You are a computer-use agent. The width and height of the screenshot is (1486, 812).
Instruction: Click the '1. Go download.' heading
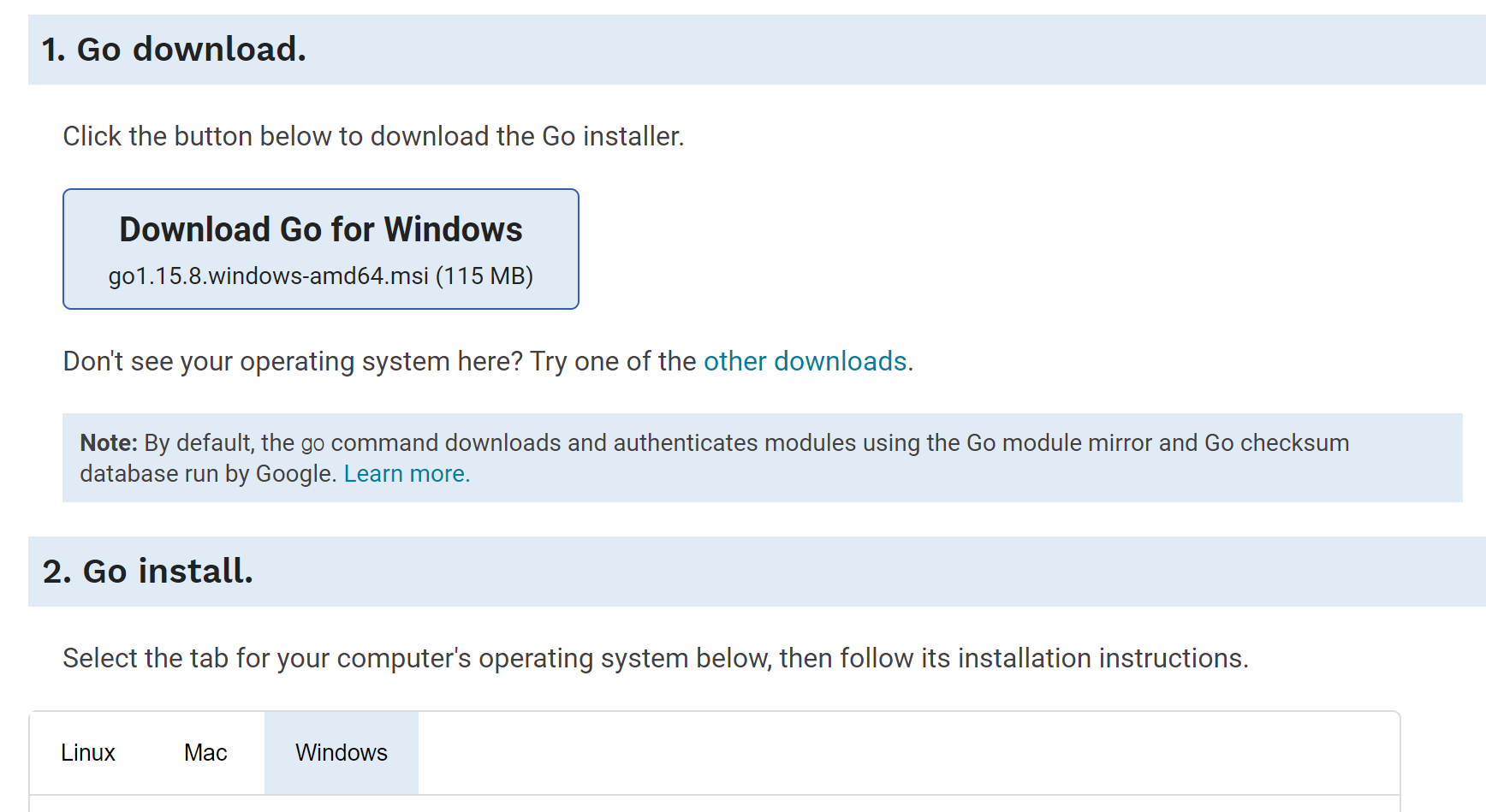(x=174, y=50)
